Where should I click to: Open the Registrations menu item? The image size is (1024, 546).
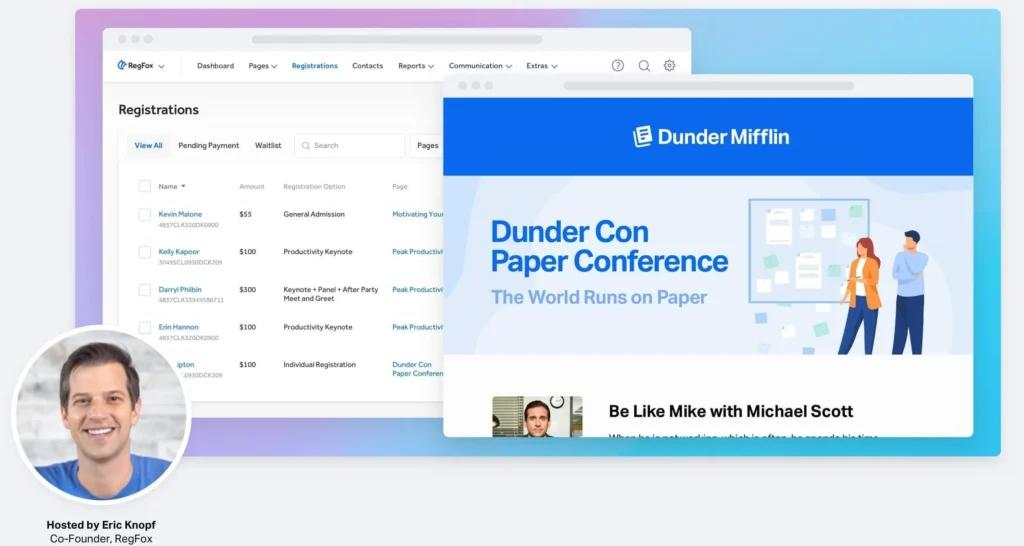click(315, 66)
